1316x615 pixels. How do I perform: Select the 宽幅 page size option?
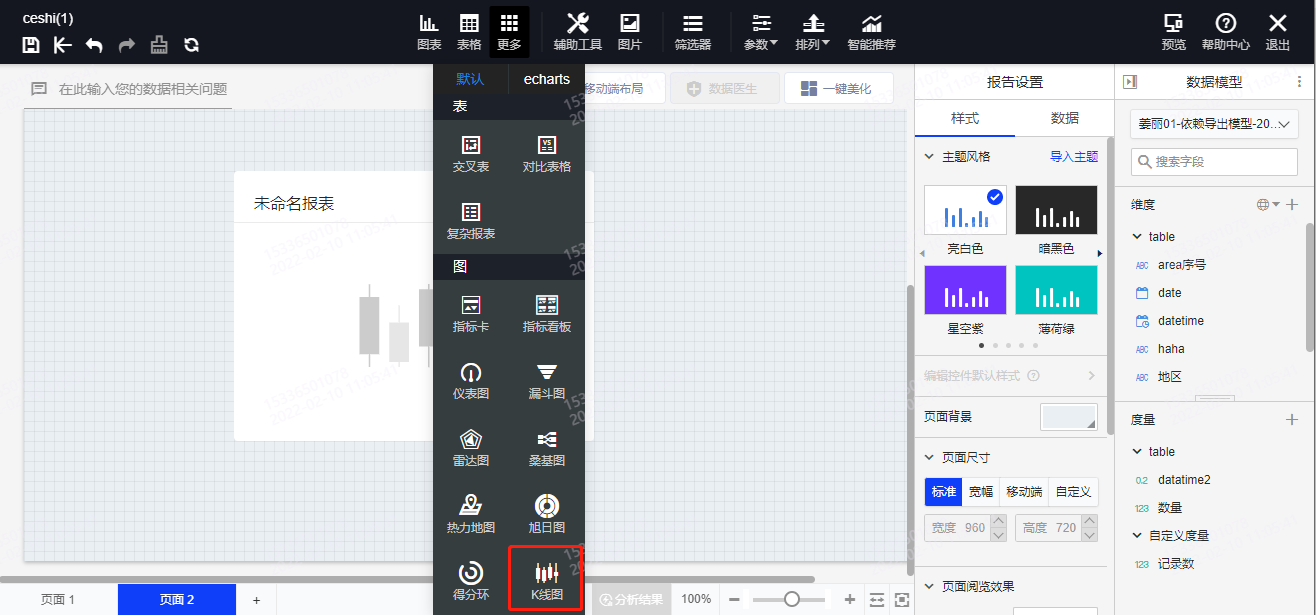[982, 492]
